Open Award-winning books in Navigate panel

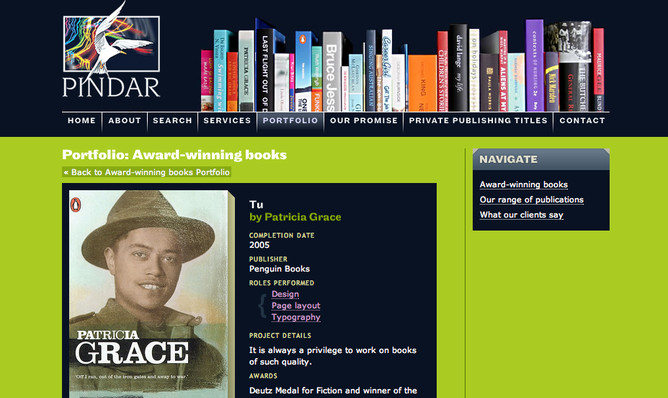pyautogui.click(x=524, y=185)
